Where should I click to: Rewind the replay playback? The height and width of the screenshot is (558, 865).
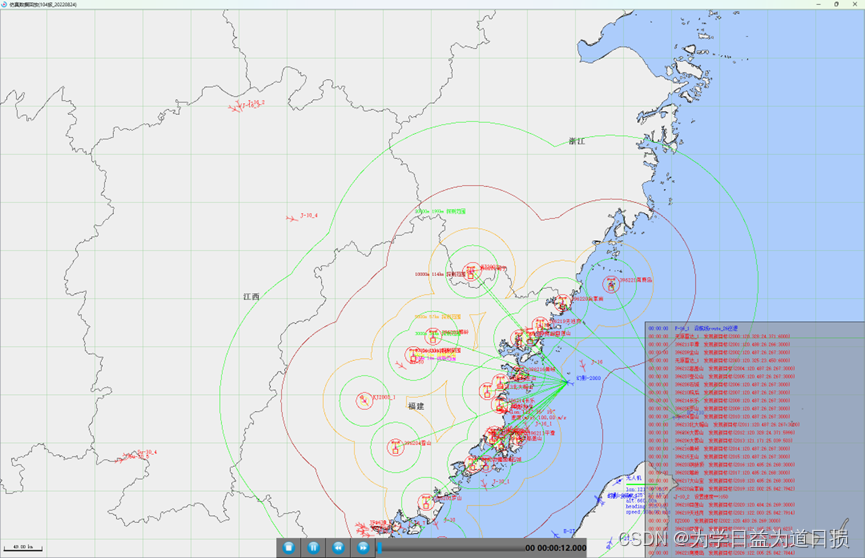(x=338, y=548)
